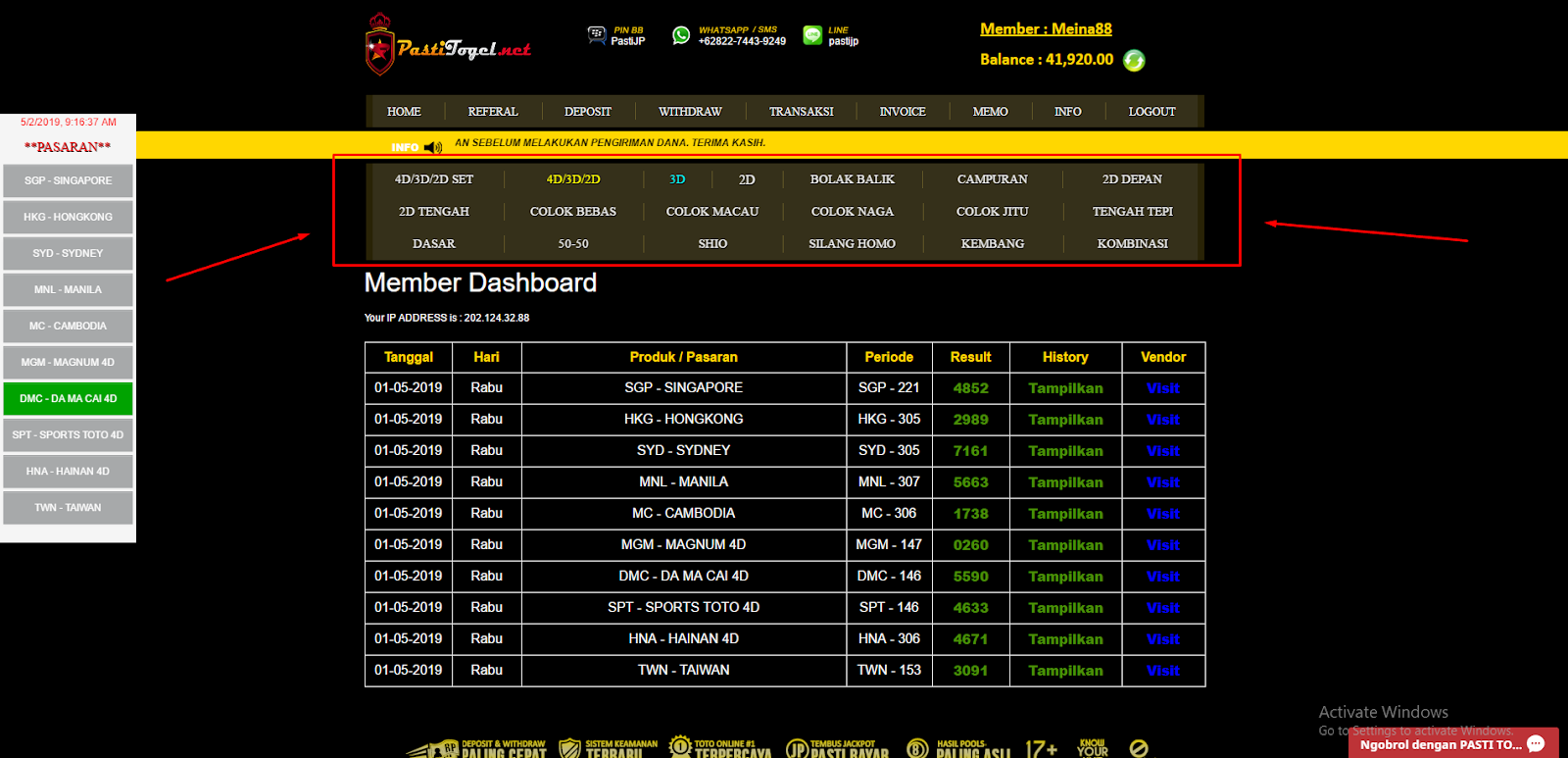Click Visit for SPT - SPORTS TOTO 4D
This screenshot has height=758, width=1568.
click(x=1162, y=608)
